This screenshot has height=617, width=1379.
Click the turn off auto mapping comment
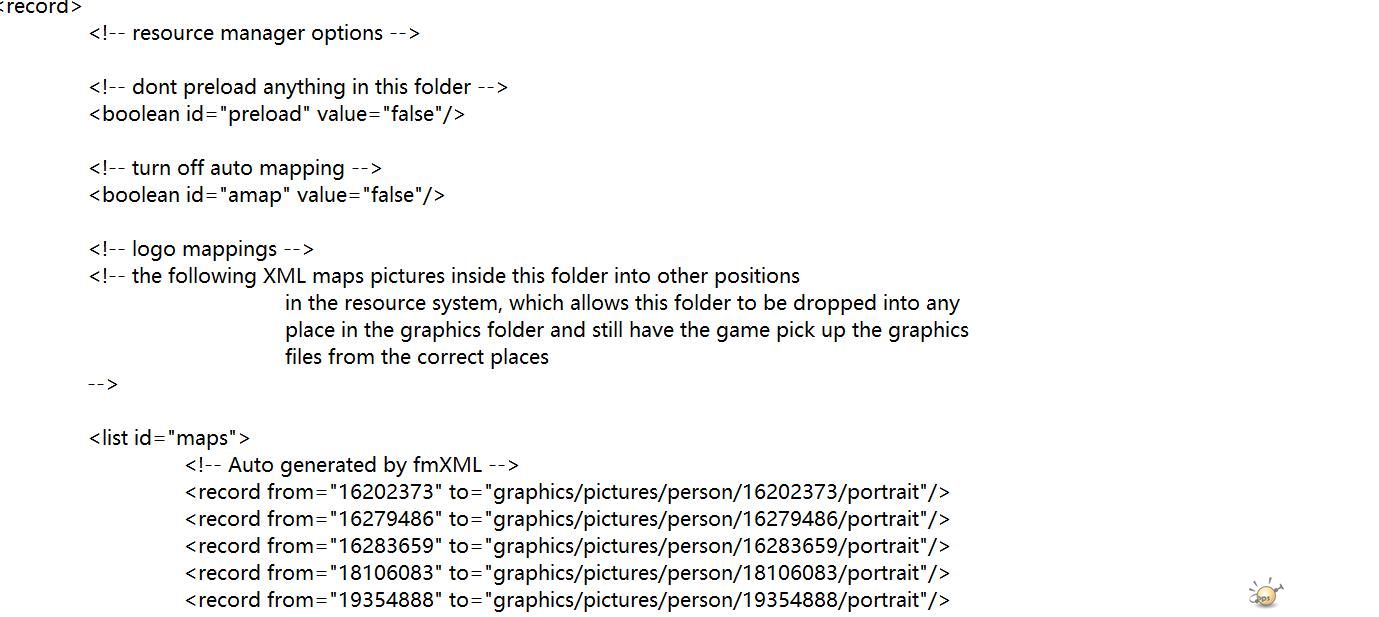[235, 168]
